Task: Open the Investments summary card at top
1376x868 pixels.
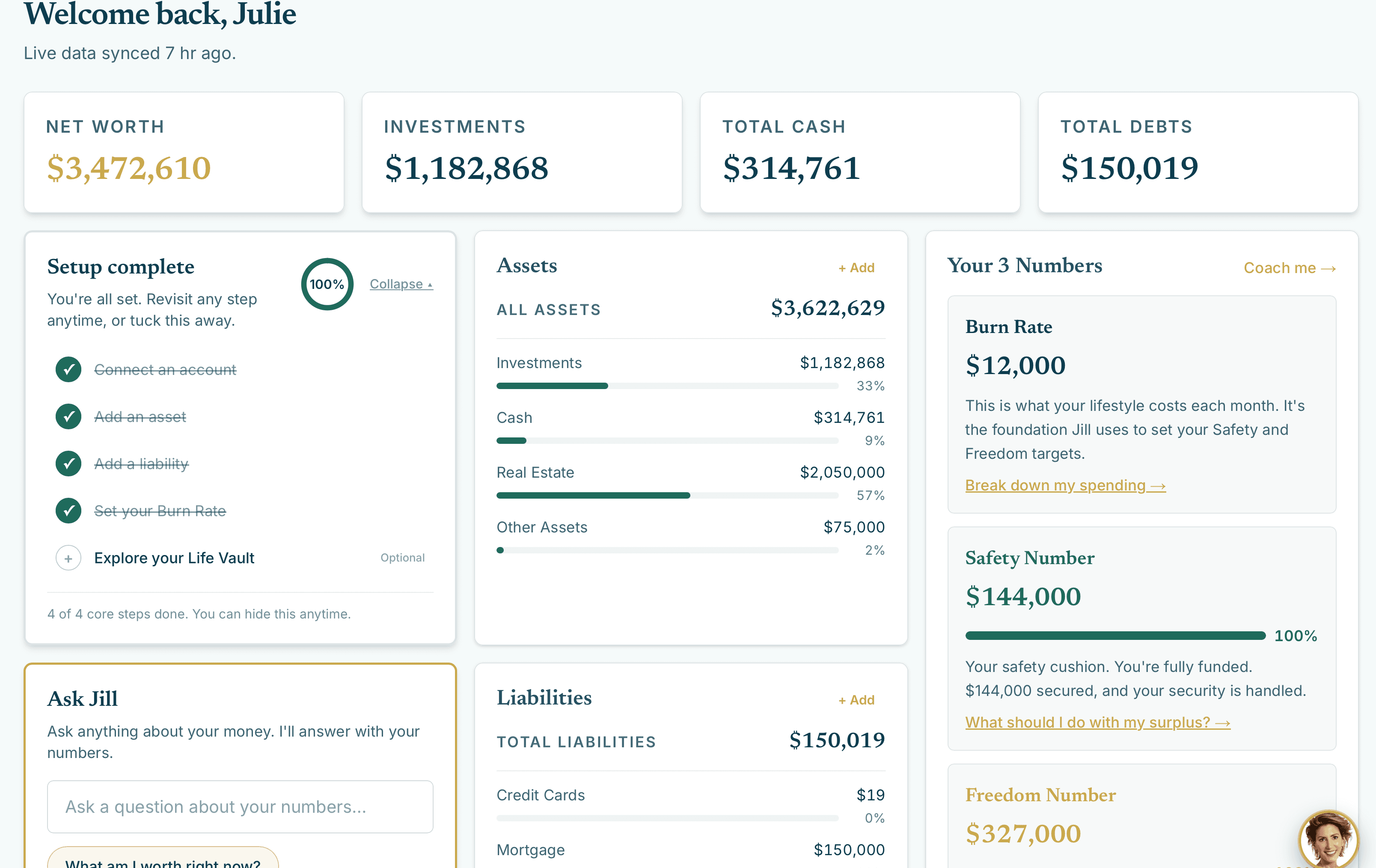Action: point(522,152)
